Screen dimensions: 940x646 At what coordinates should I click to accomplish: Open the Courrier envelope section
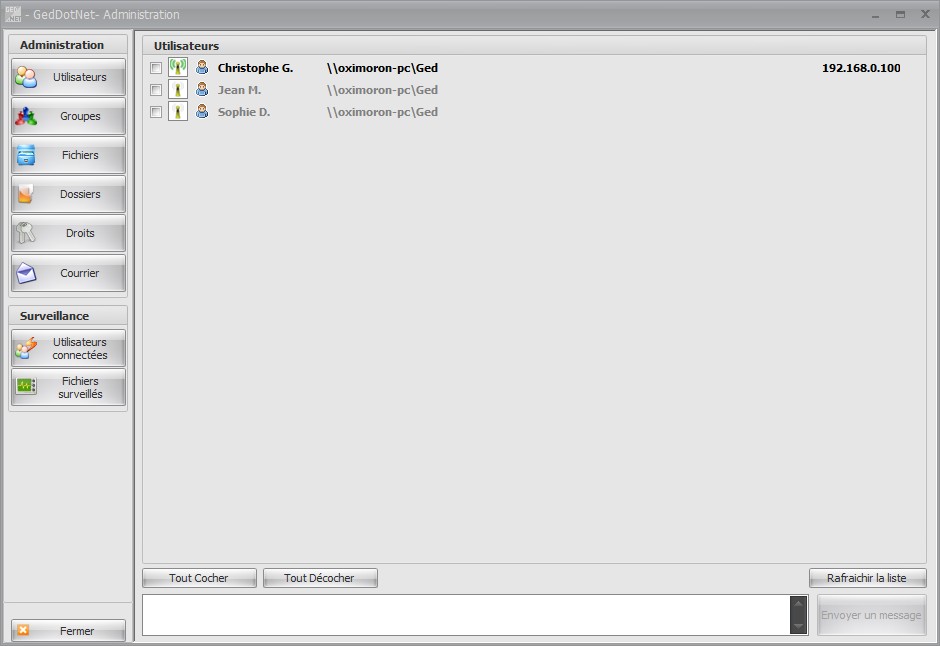click(68, 273)
